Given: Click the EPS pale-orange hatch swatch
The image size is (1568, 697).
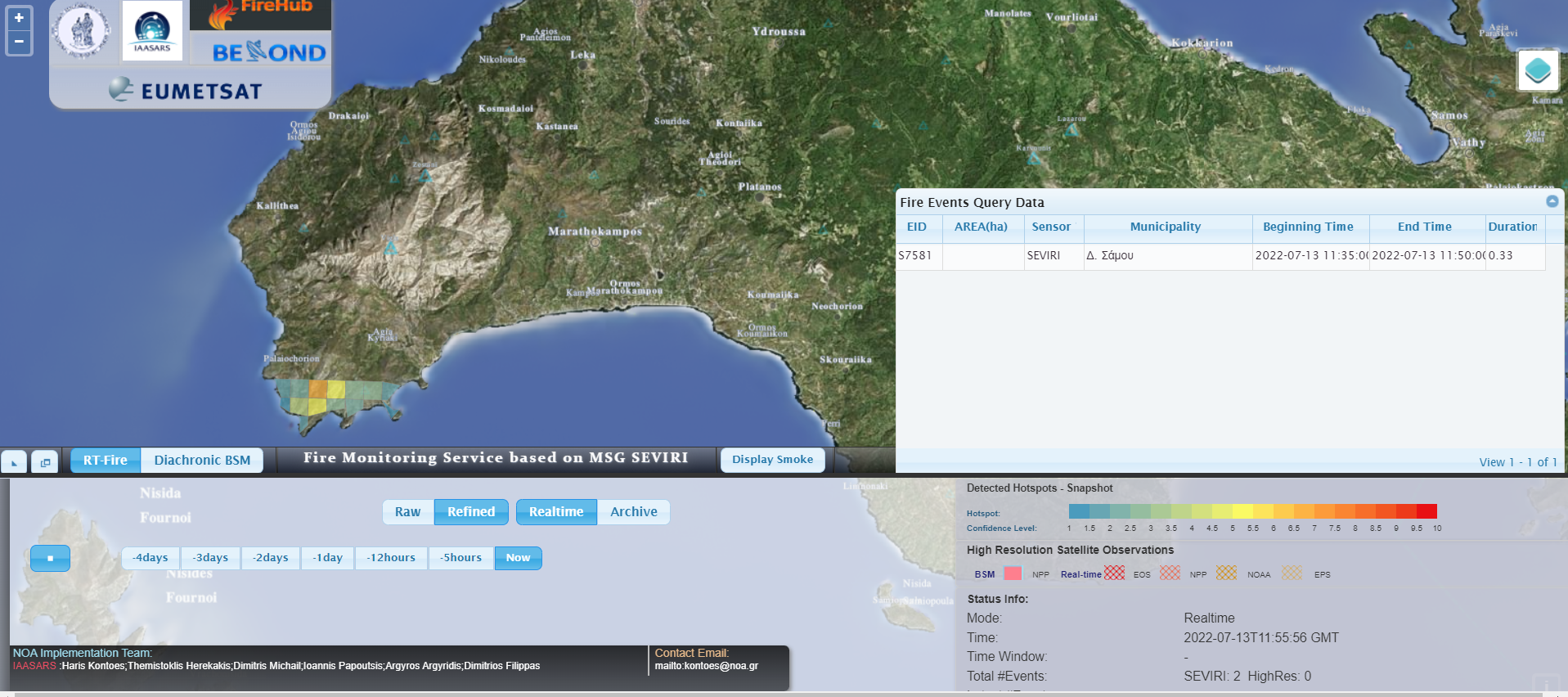Looking at the screenshot, I should (x=1292, y=573).
